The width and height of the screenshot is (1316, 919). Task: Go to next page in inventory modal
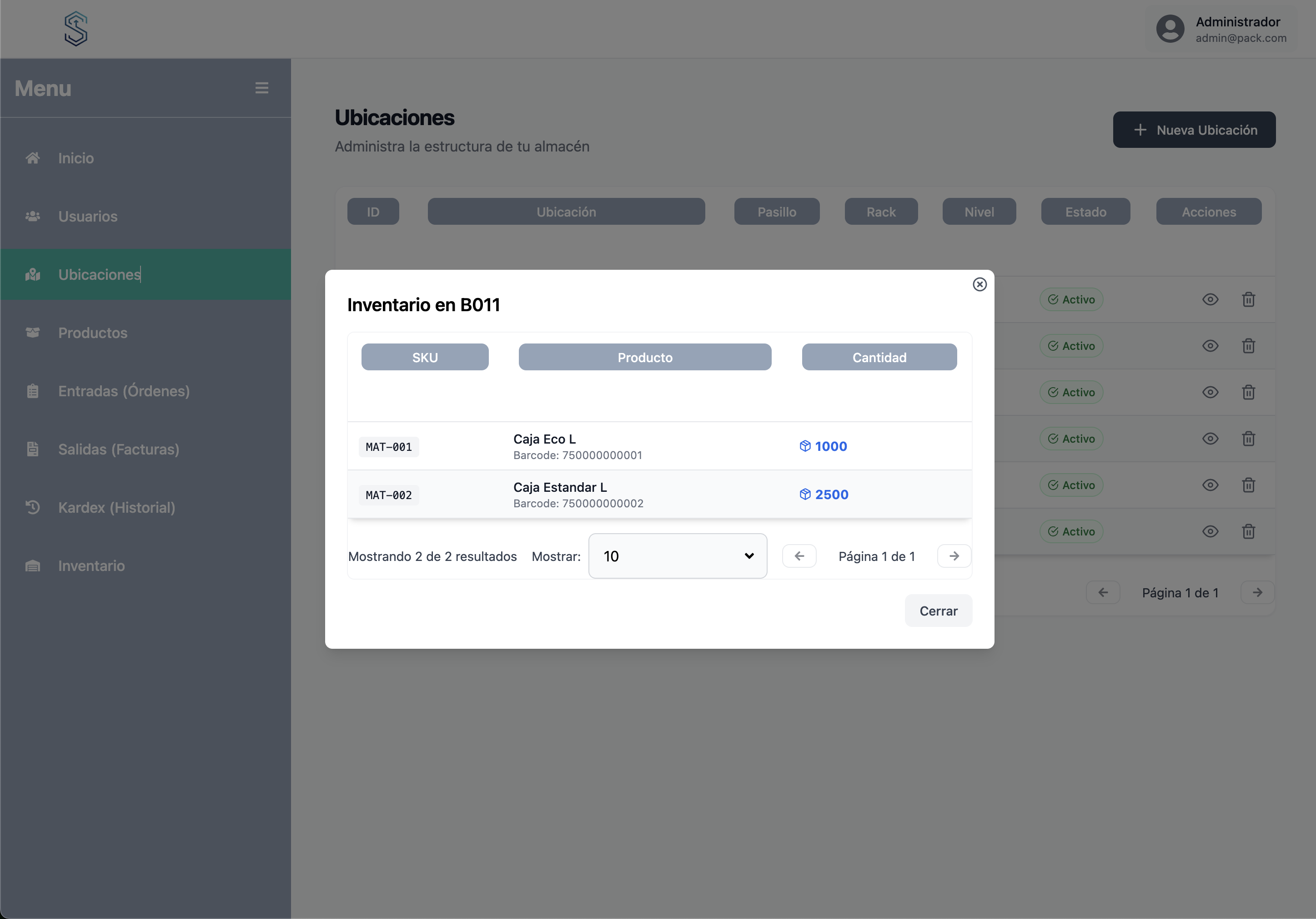(954, 556)
